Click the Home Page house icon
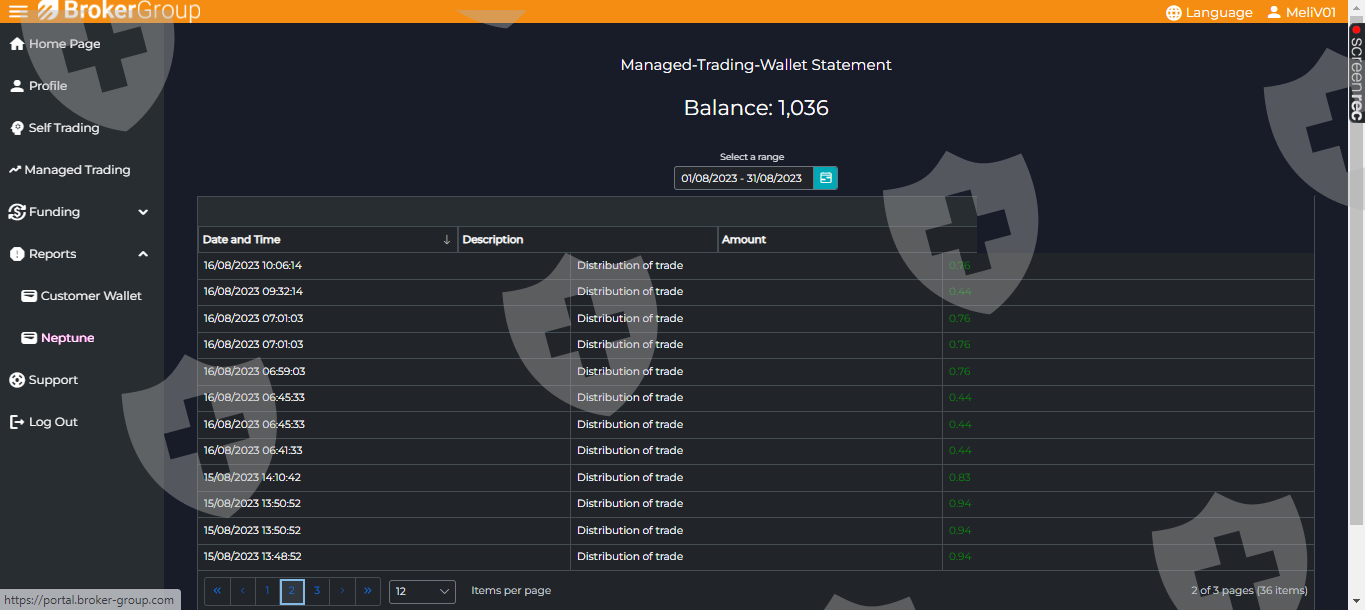This screenshot has height=610, width=1365. click(x=17, y=44)
